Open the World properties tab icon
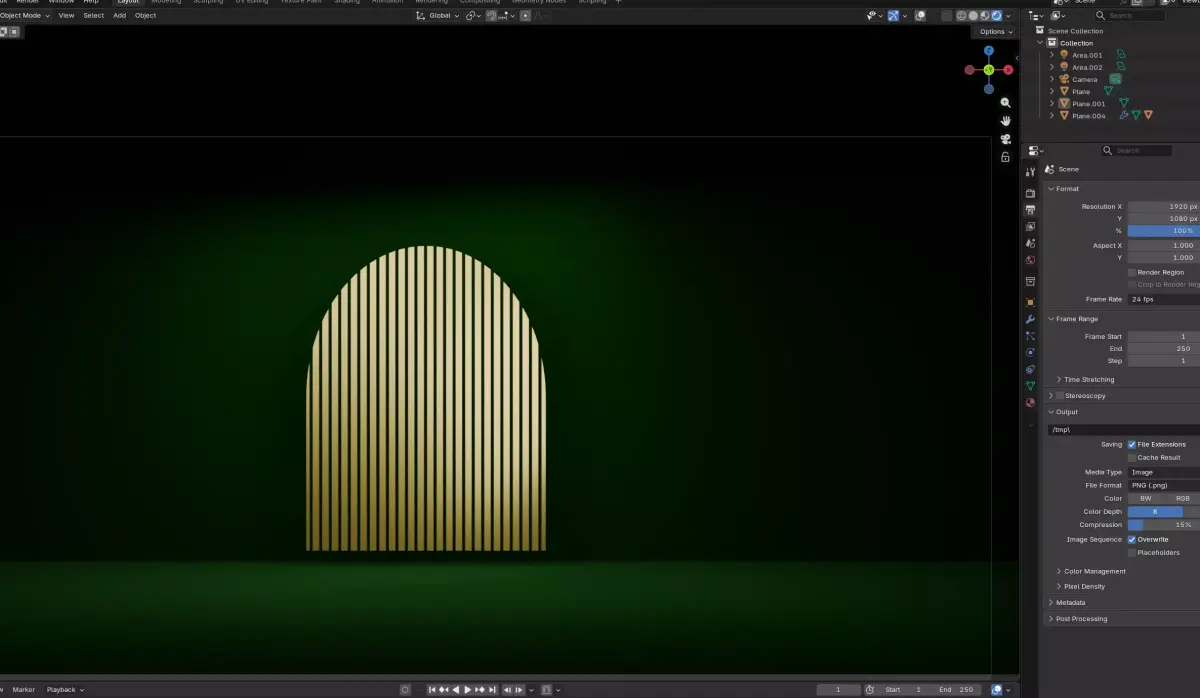 pyautogui.click(x=1030, y=260)
